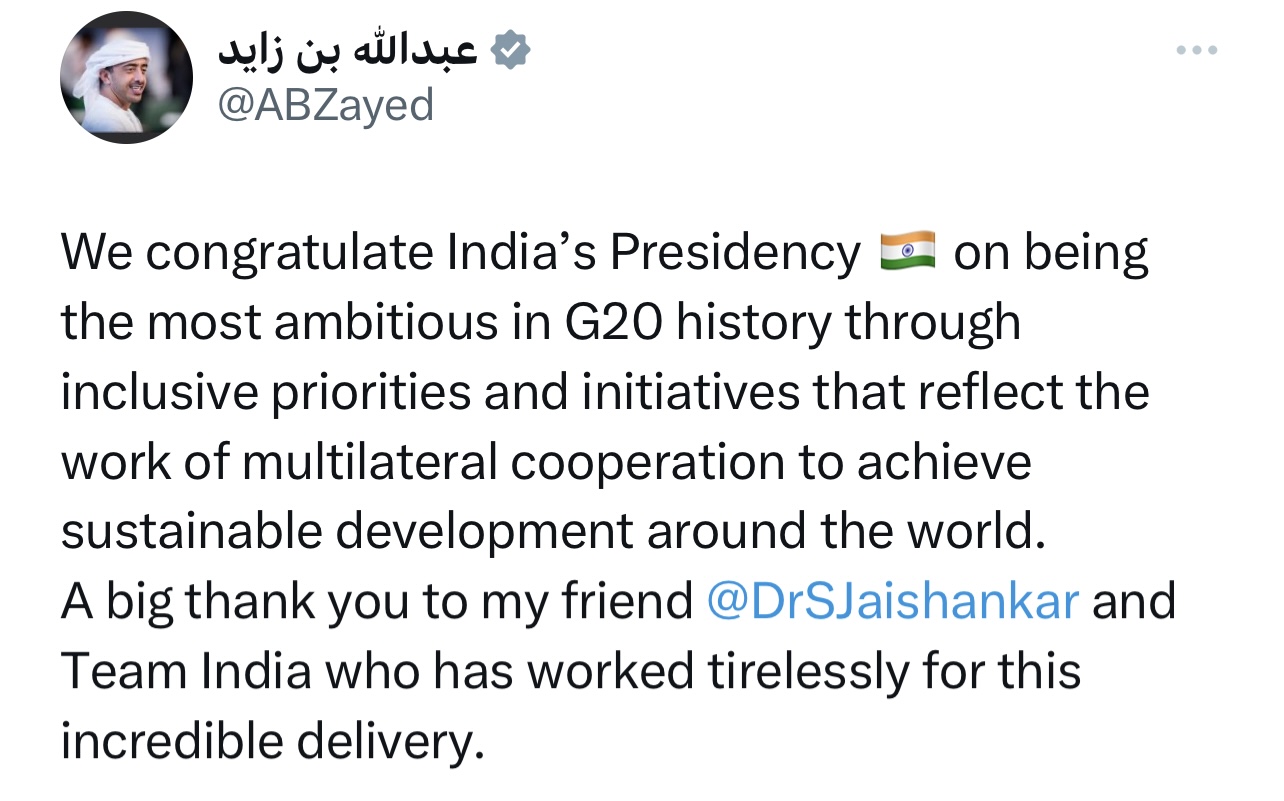Click the word "Presidency" in tweet
The image size is (1284, 801).
point(734,254)
